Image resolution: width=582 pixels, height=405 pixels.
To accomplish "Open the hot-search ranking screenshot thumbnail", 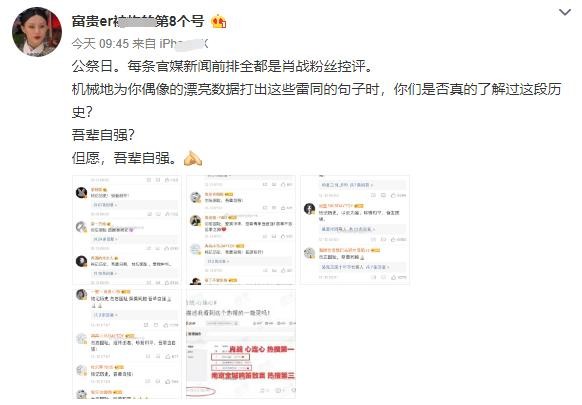I will tap(241, 344).
